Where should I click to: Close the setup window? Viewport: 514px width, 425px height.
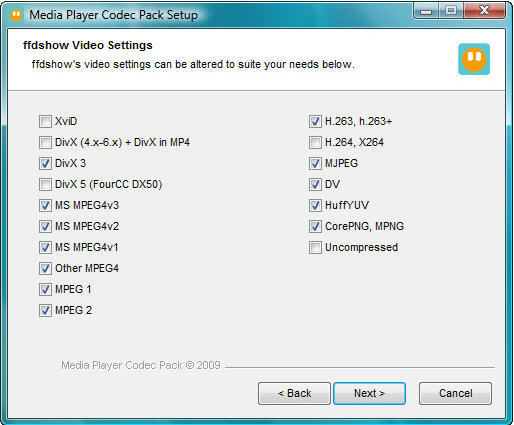click(484, 11)
